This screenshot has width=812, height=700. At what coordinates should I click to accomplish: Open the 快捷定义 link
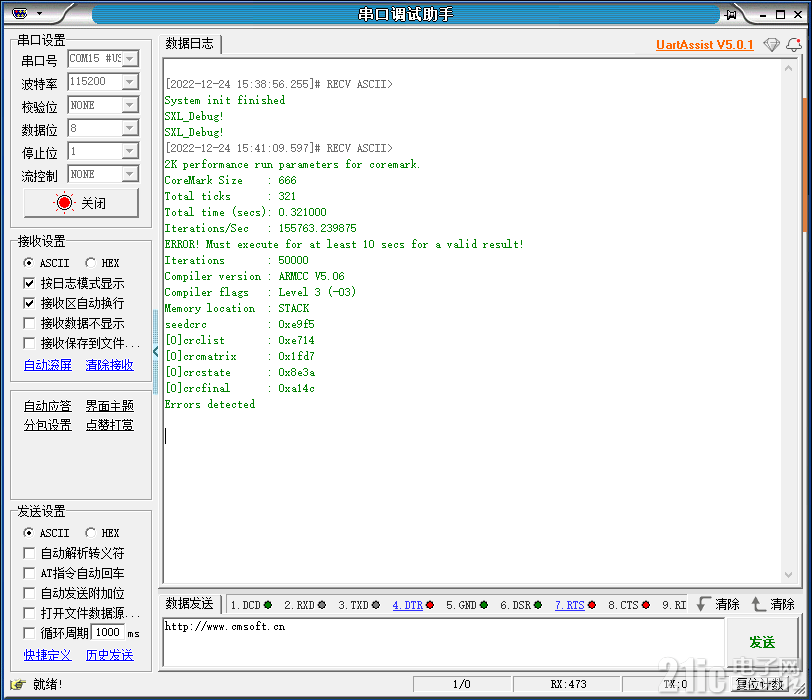click(x=48, y=655)
